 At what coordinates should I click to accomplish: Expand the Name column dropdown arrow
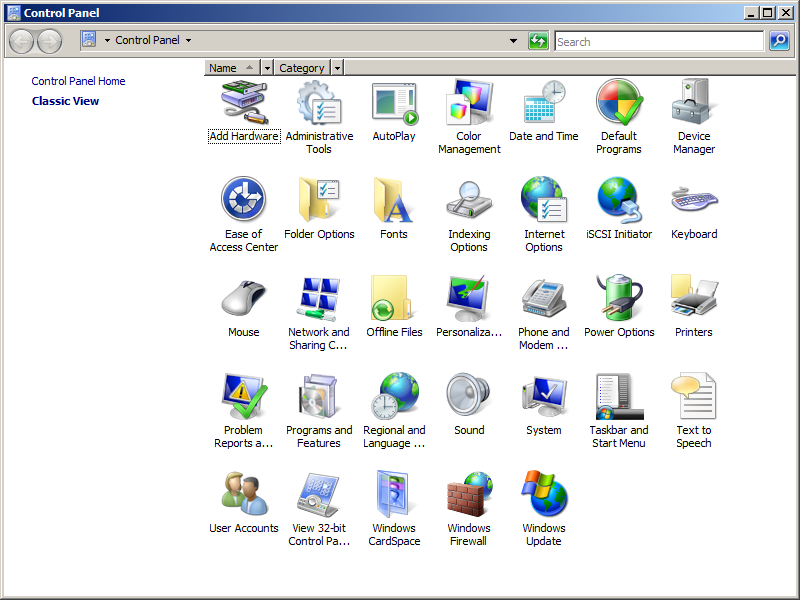(x=267, y=68)
